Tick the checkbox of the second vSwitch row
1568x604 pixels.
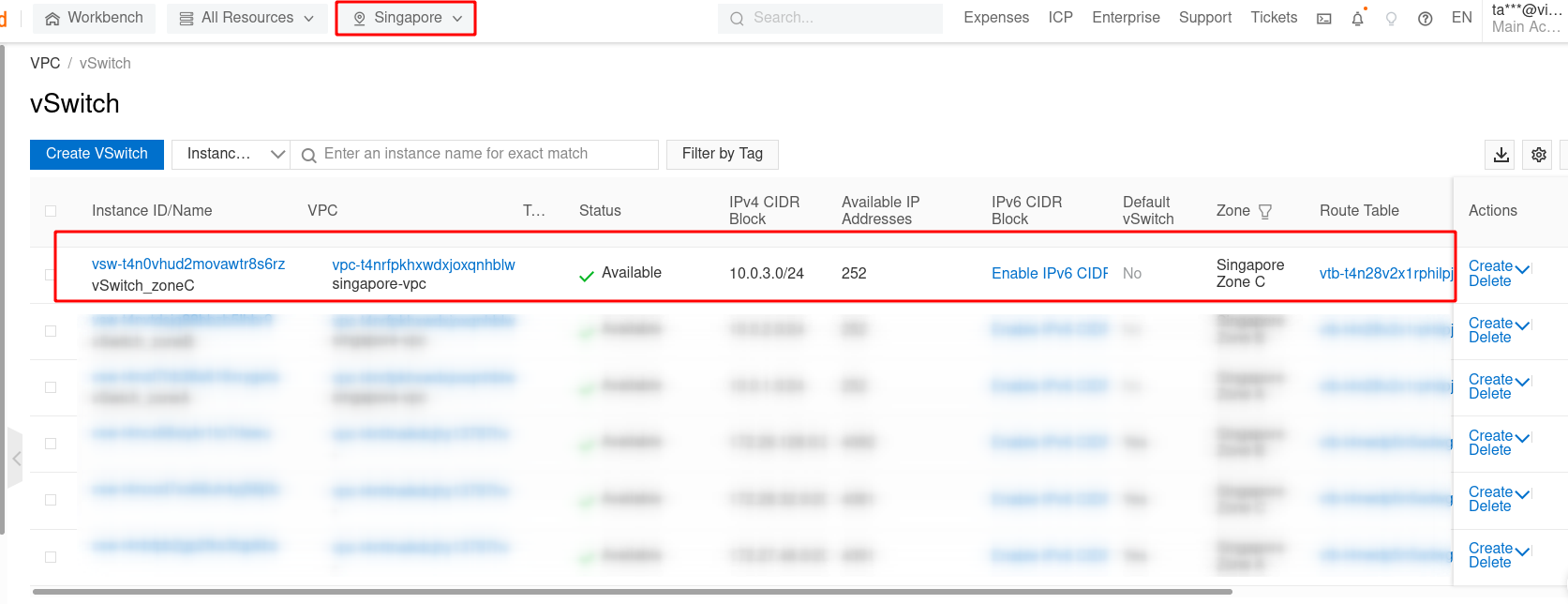[51, 331]
